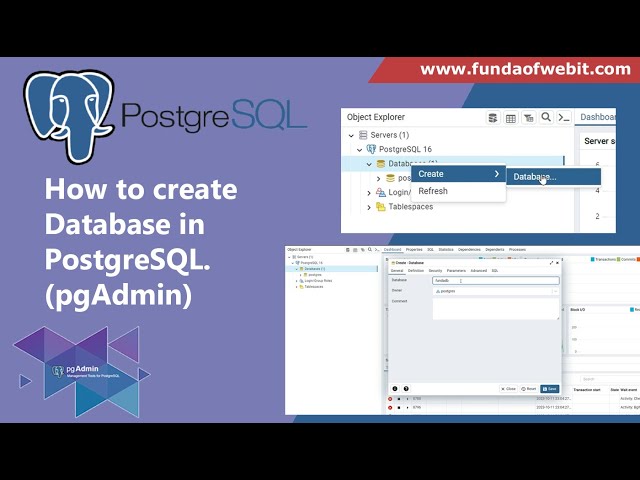Click the Transactions legend color swatch

592,260
